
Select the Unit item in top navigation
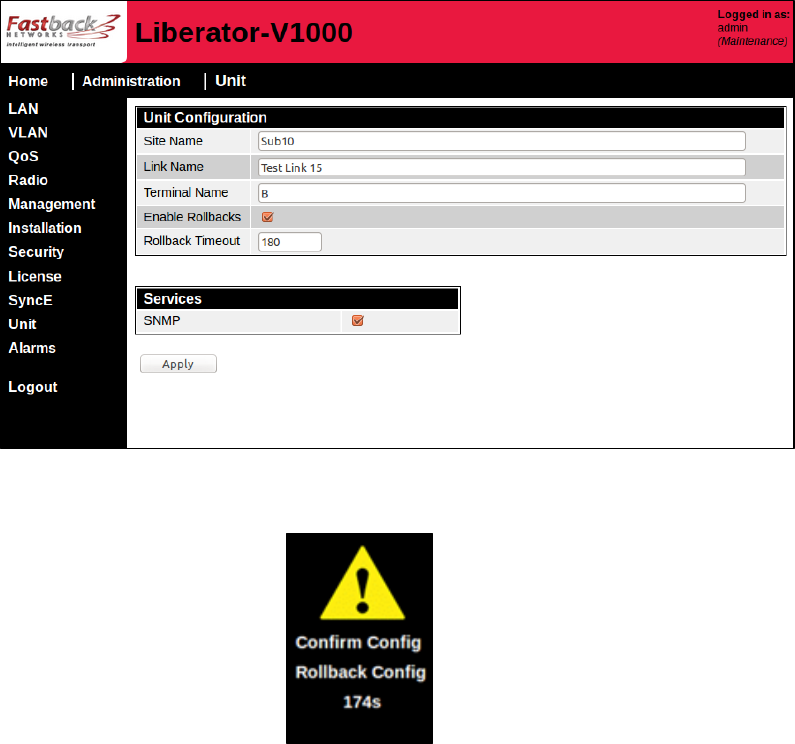(x=230, y=81)
